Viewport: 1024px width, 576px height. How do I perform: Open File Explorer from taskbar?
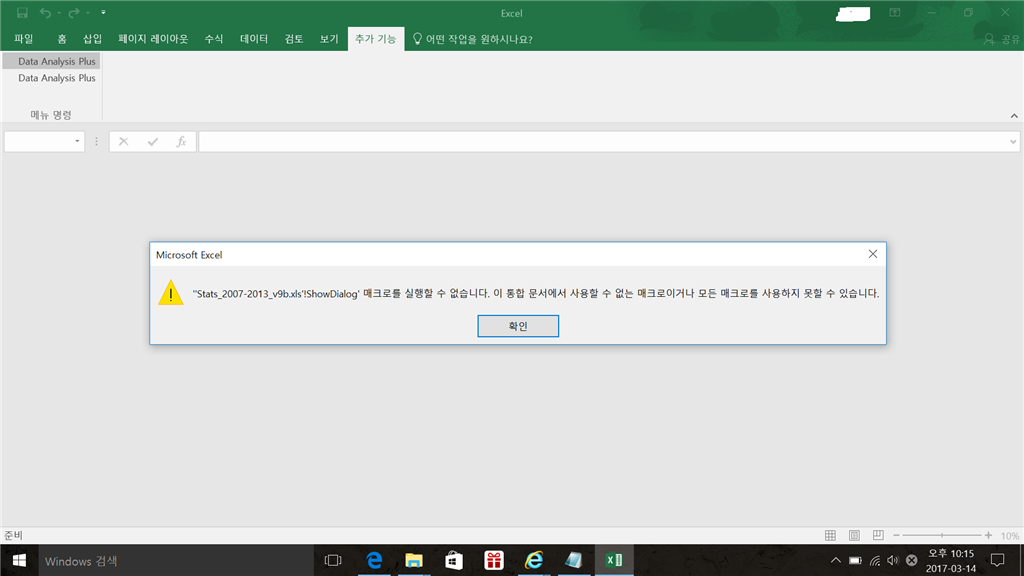coord(414,560)
